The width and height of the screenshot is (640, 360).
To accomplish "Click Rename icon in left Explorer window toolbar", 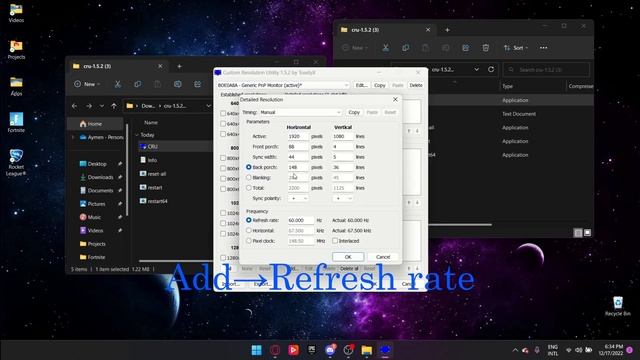I will pos(178,84).
